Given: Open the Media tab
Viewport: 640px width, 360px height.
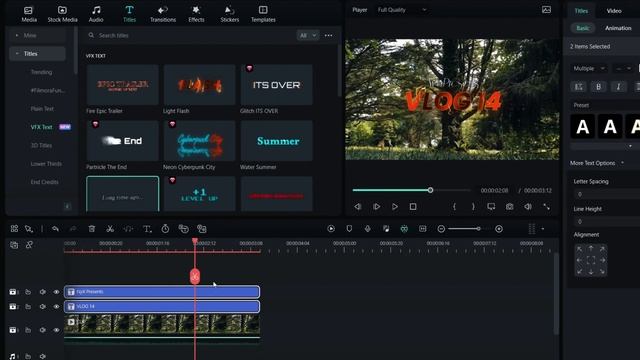Looking at the screenshot, I should click(x=29, y=14).
